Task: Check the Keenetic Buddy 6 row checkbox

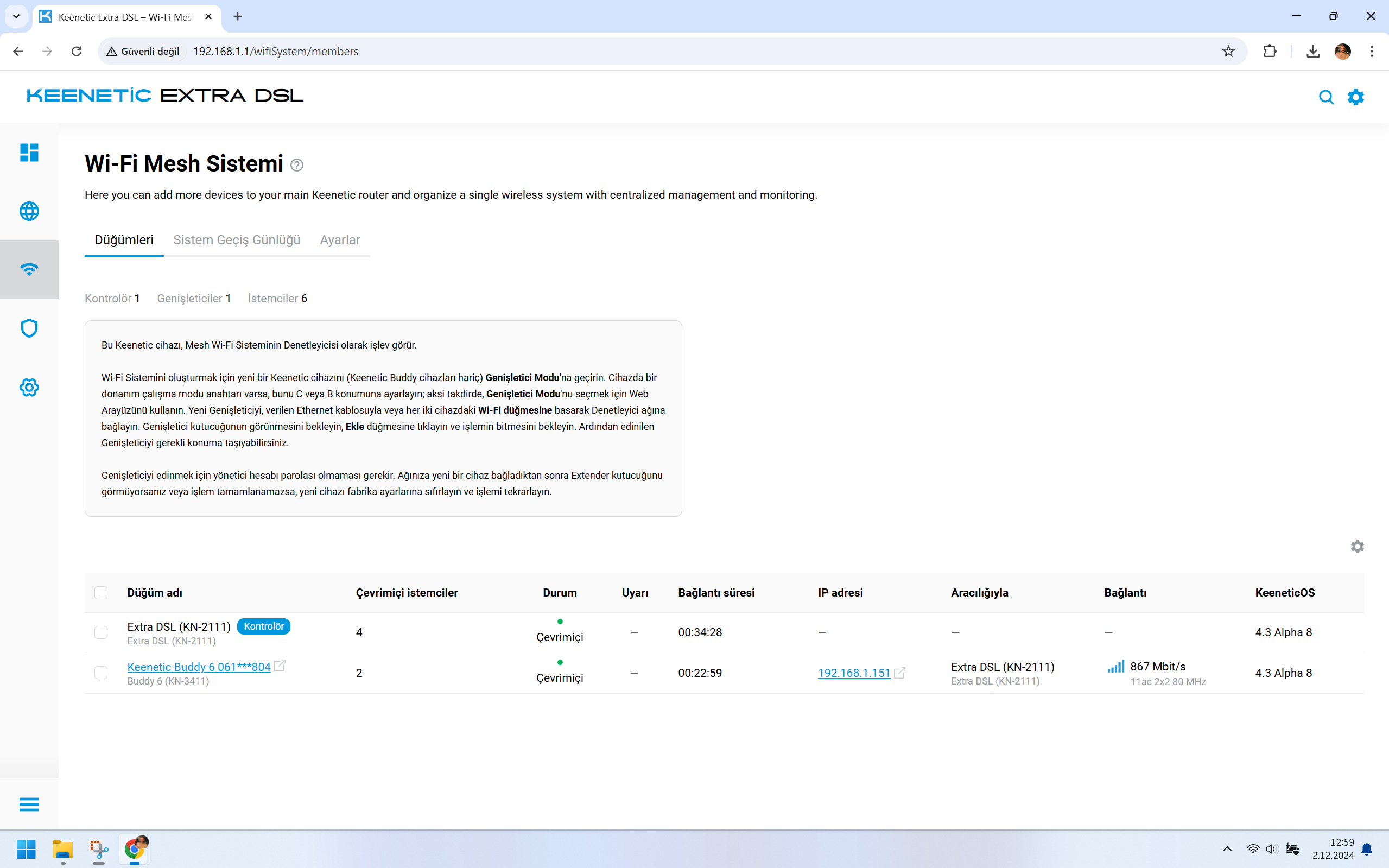Action: point(101,672)
